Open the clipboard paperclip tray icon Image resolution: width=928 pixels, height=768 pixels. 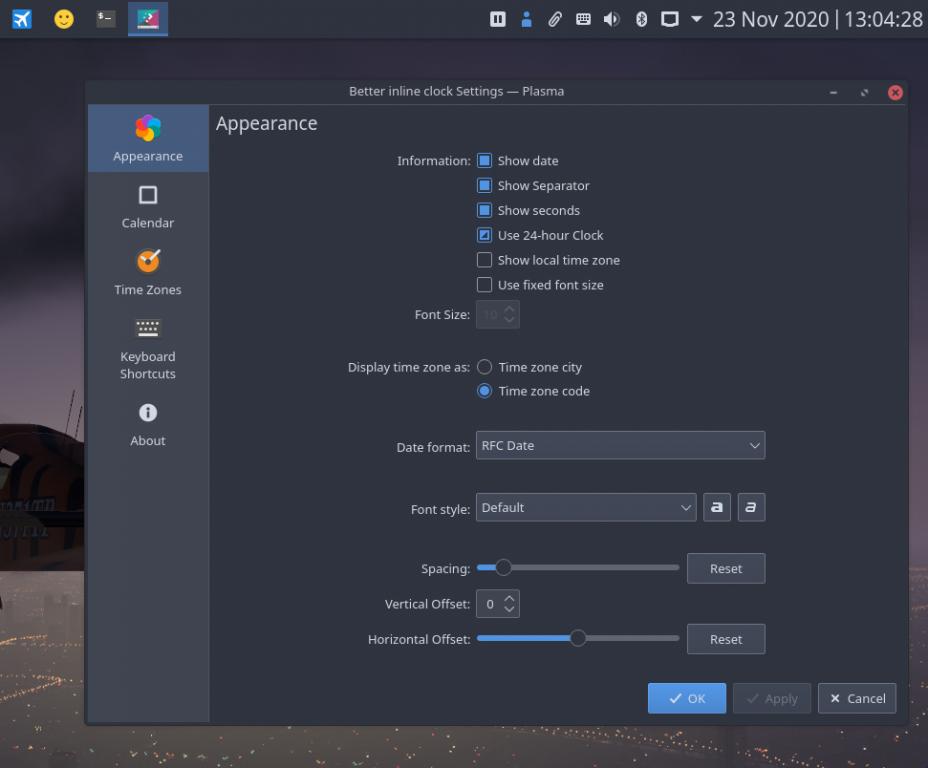pos(554,20)
